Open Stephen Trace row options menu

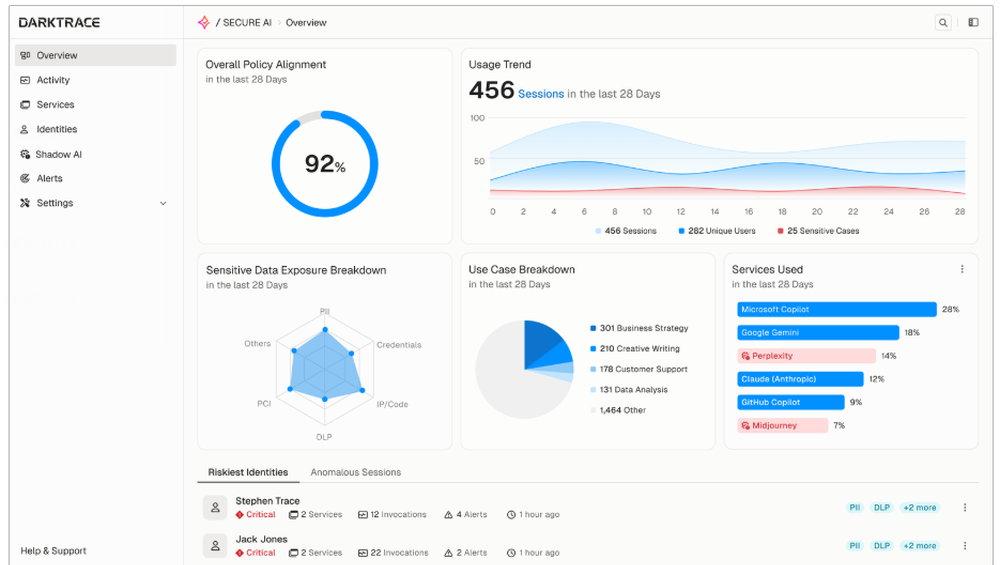965,508
